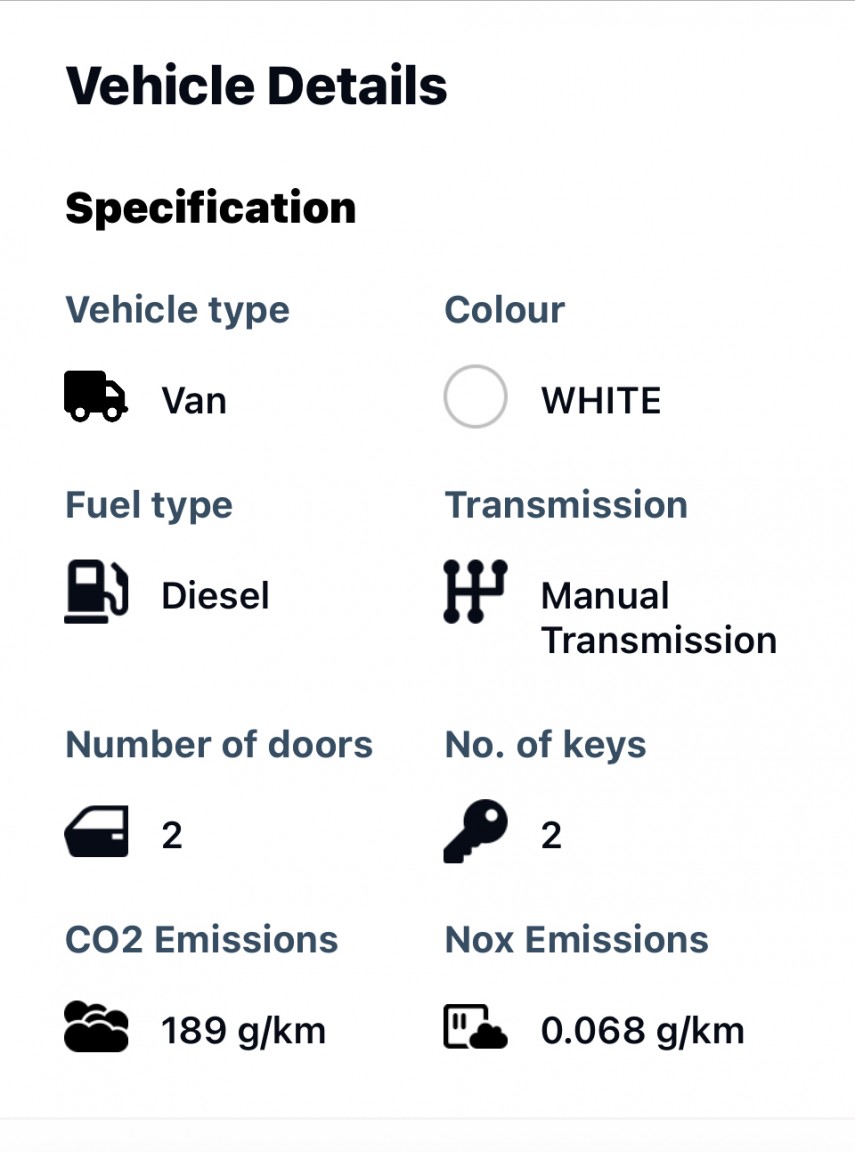Click the Manual Transmission value text
This screenshot has width=855, height=1152.
(x=658, y=618)
